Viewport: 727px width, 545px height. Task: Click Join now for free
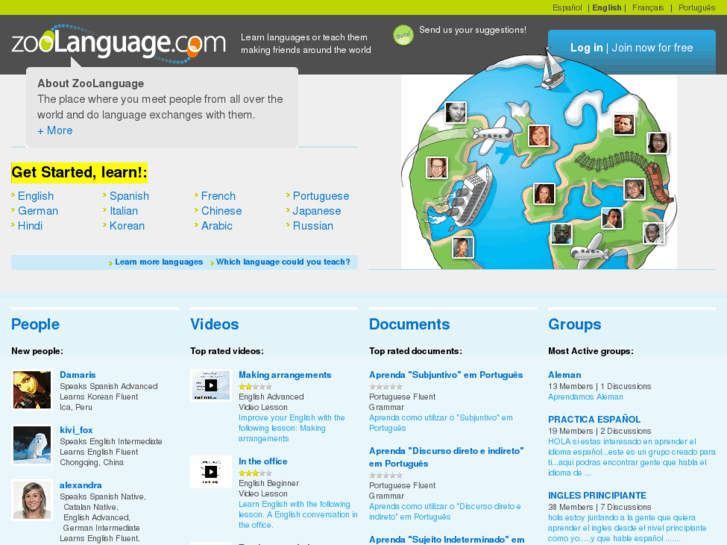click(652, 48)
